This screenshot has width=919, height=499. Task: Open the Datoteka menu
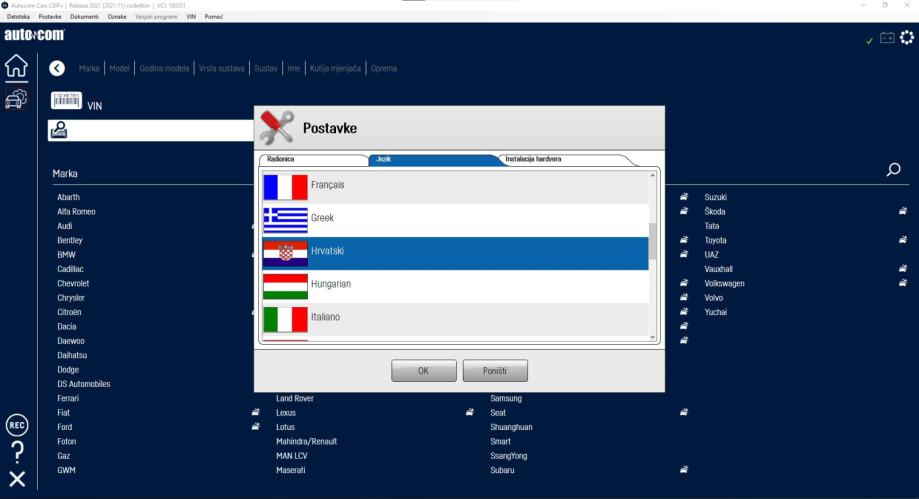[18, 17]
